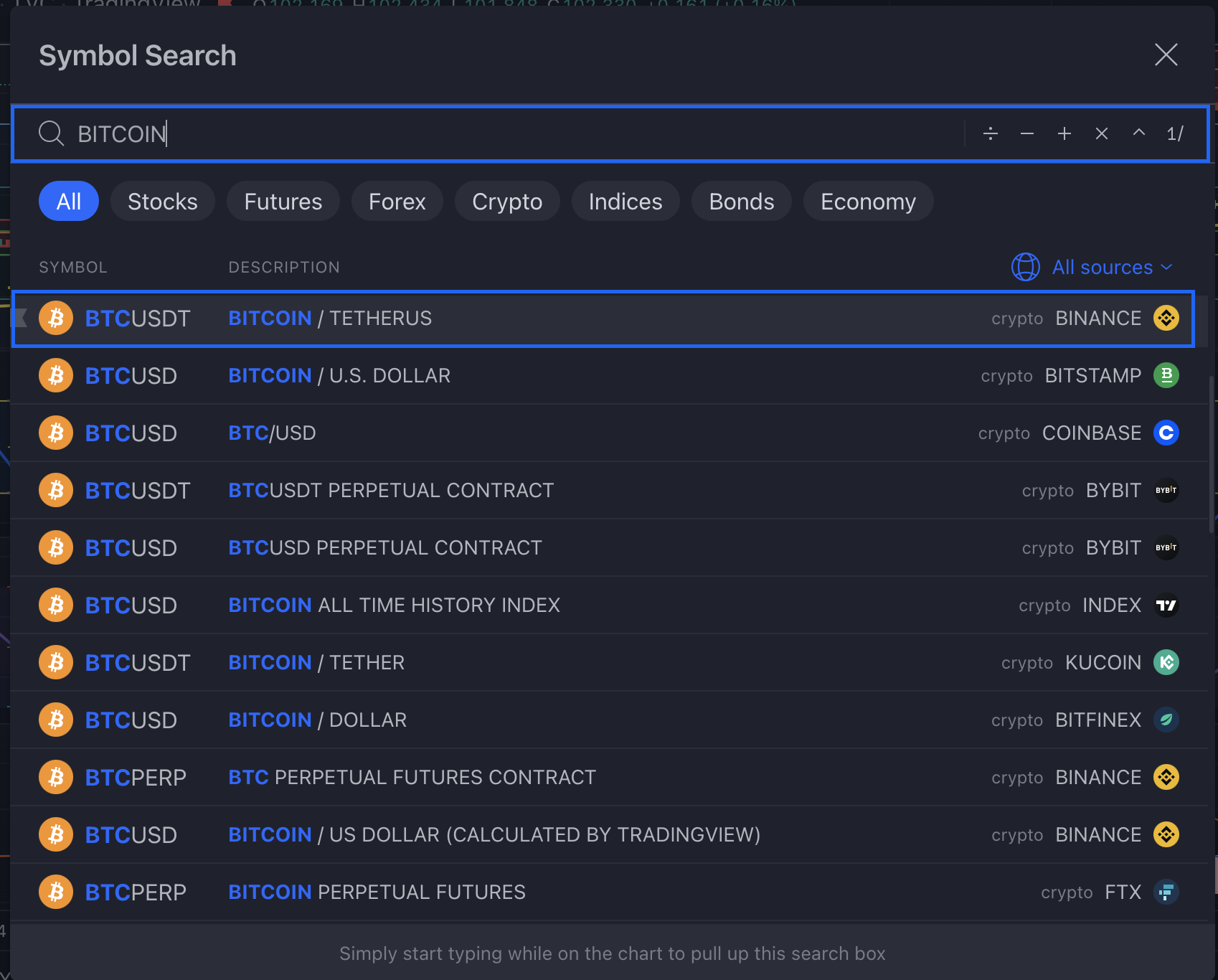Click the DESCRIPTION column header
This screenshot has width=1218, height=980.
click(x=284, y=267)
